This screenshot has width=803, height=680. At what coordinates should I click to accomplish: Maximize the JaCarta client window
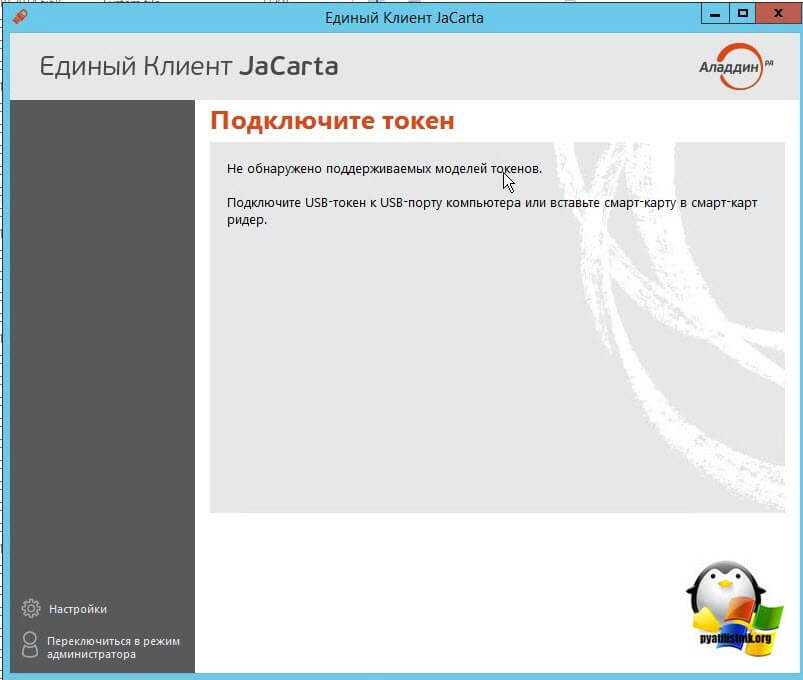[743, 15]
